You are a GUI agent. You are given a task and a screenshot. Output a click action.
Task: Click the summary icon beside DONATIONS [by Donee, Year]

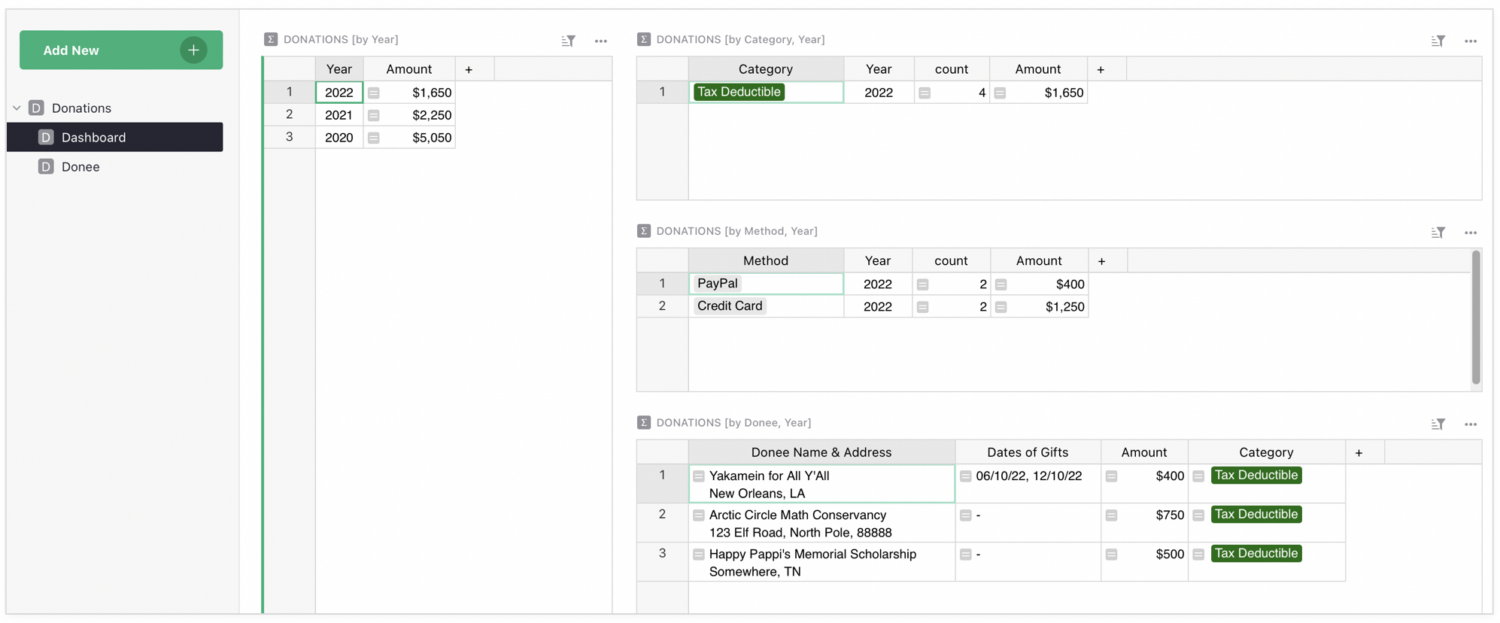click(644, 423)
